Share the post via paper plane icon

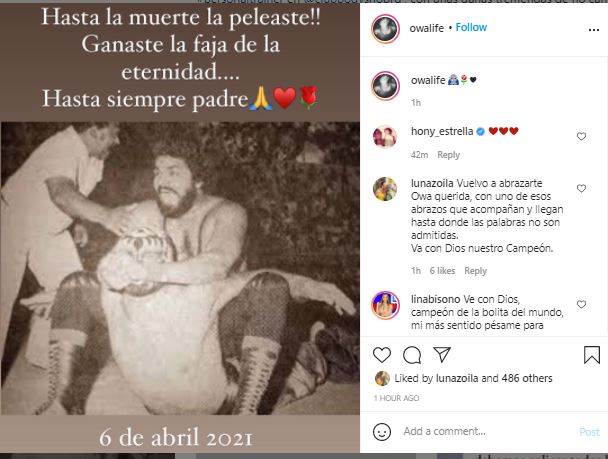click(x=442, y=354)
